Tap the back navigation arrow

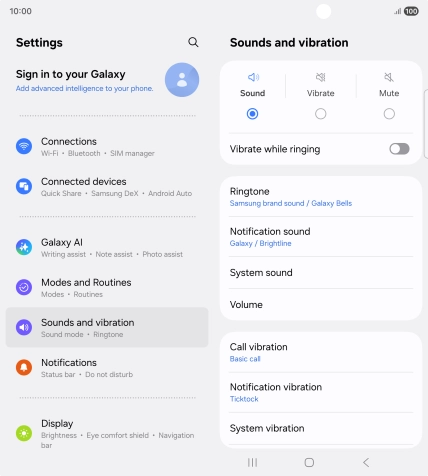click(366, 462)
